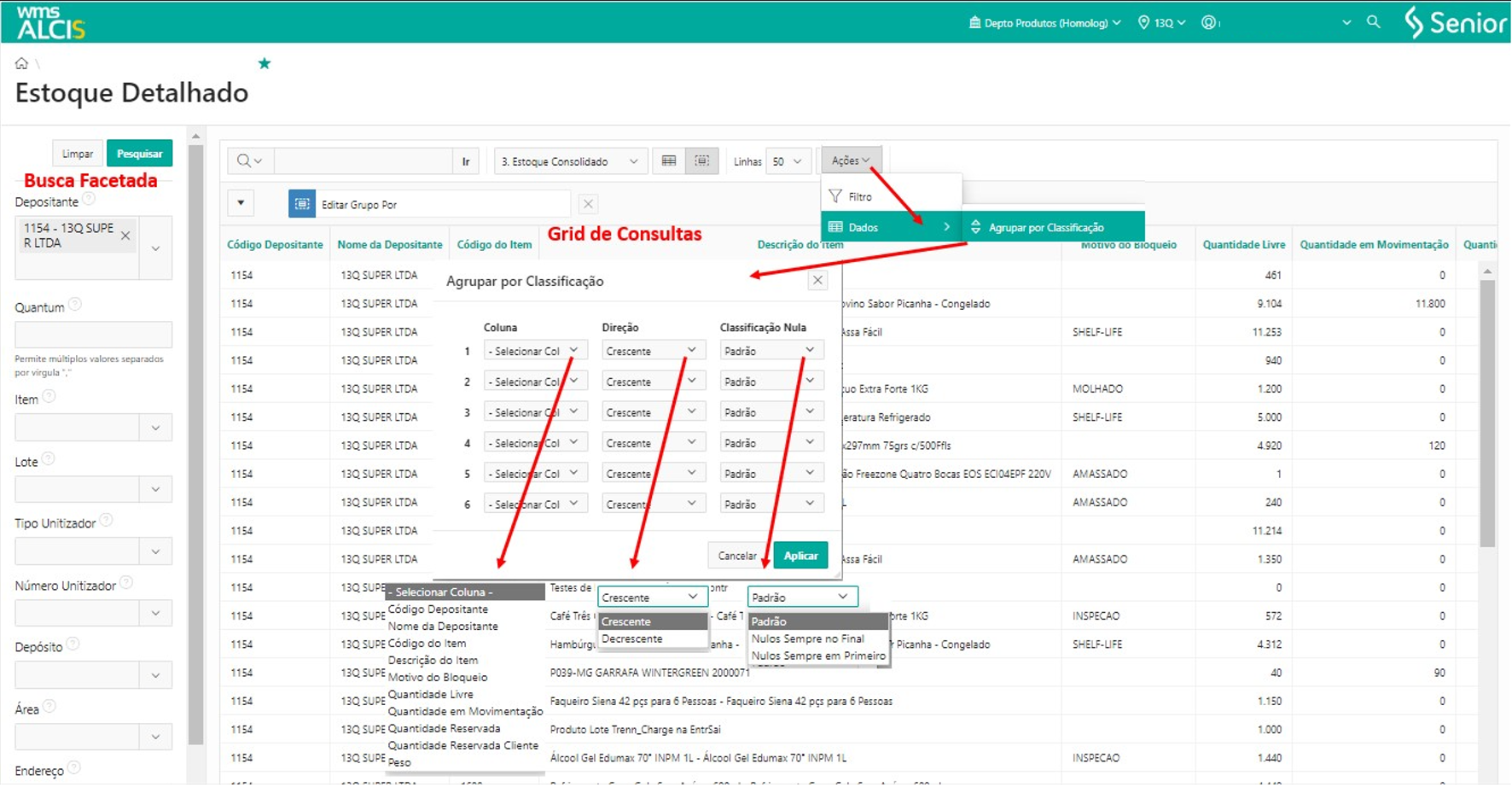Open the Número Unitizador facet dropdown
Viewport: 1512px width, 787px height.
click(x=155, y=613)
